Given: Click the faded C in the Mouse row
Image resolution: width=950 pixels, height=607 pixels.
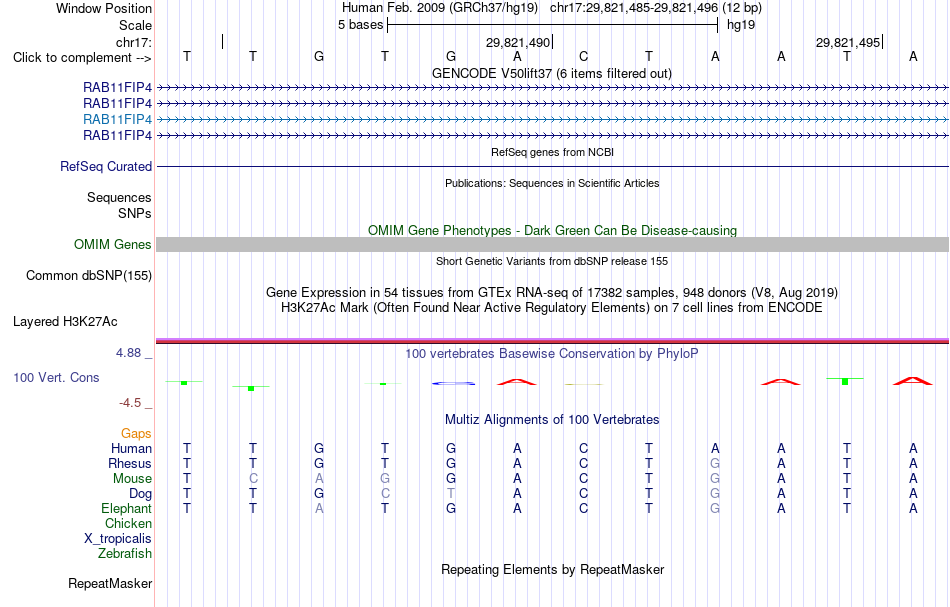Looking at the screenshot, I should tap(253, 479).
